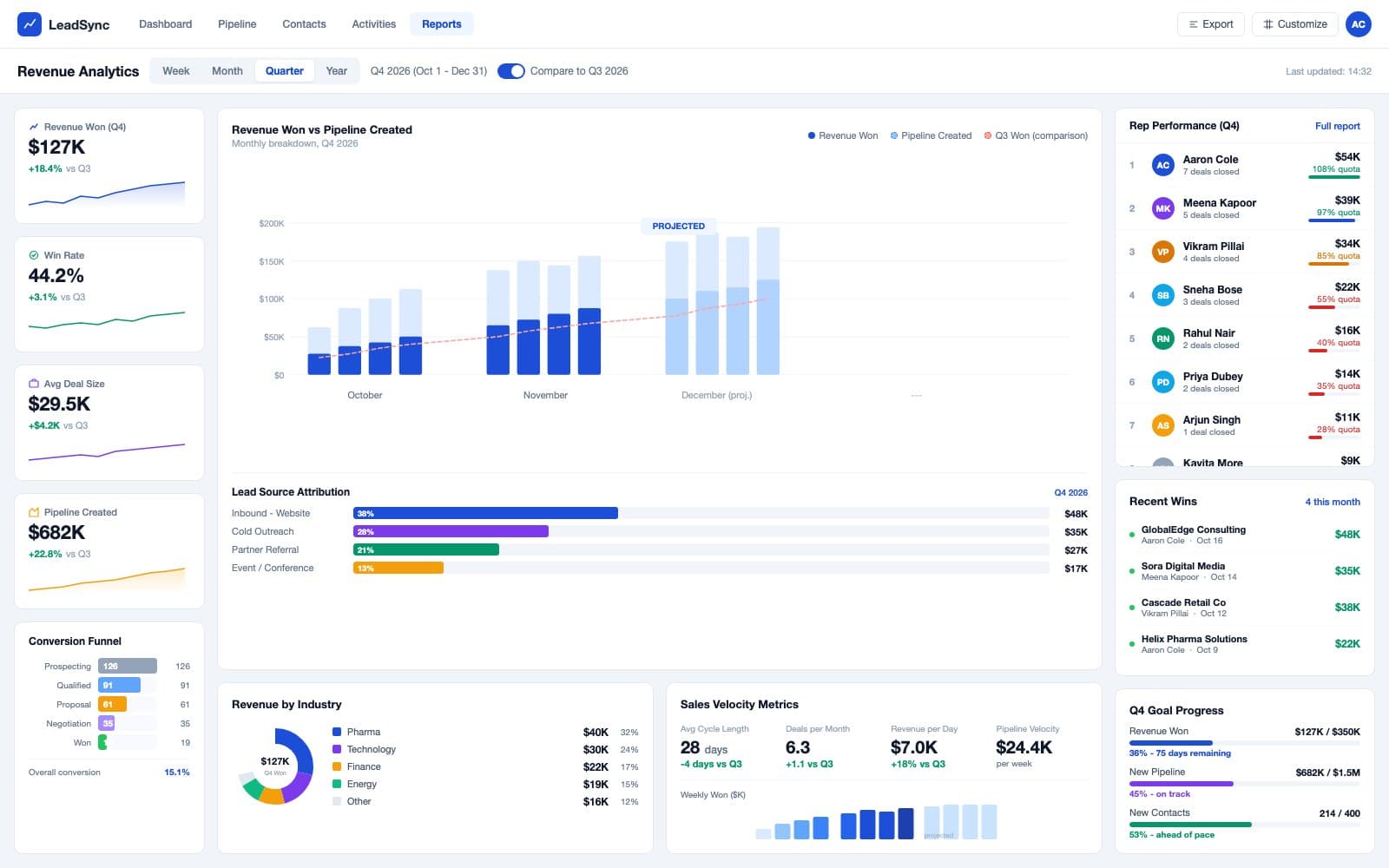Select Priya Dubey's PD avatar
This screenshot has height=868, width=1389.
click(x=1163, y=382)
